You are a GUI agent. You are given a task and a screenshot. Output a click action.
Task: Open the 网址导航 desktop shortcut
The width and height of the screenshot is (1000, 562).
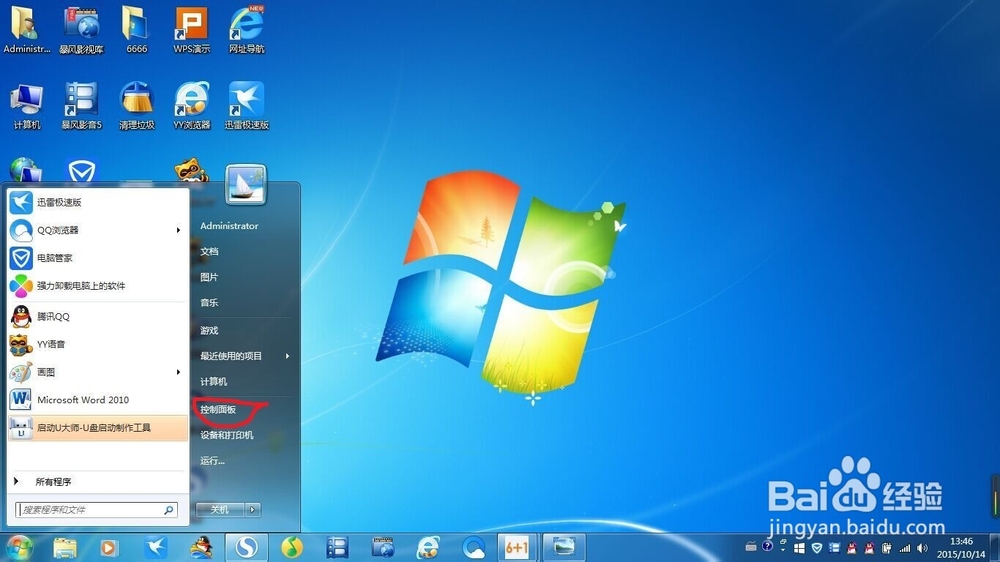pyautogui.click(x=247, y=29)
